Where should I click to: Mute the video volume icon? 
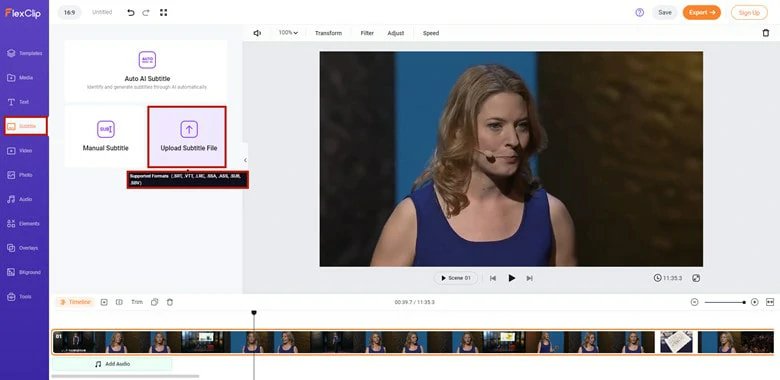click(x=257, y=33)
